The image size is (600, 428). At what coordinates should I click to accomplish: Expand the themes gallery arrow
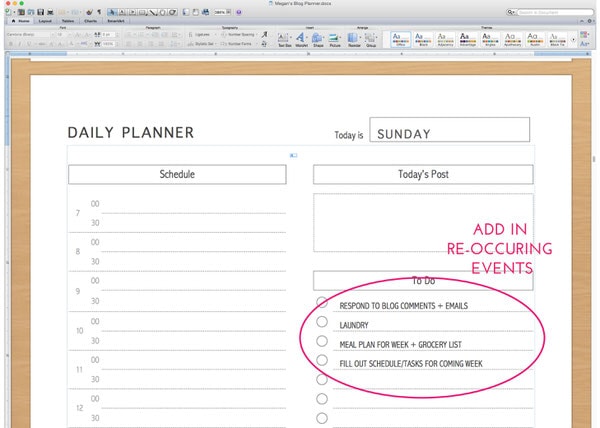tap(573, 38)
